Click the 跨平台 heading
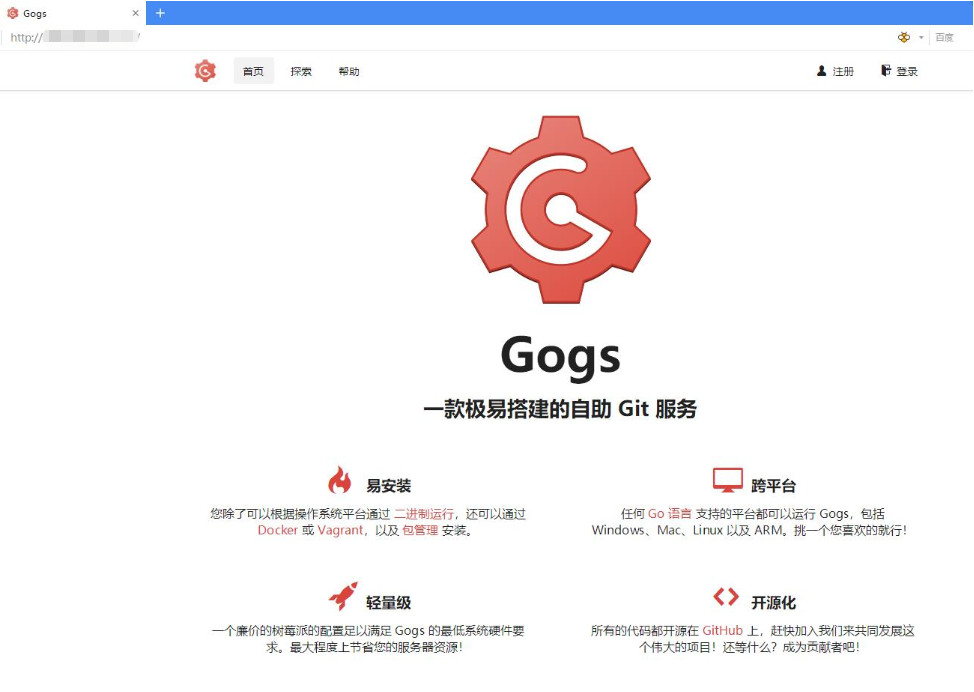 coord(773,486)
